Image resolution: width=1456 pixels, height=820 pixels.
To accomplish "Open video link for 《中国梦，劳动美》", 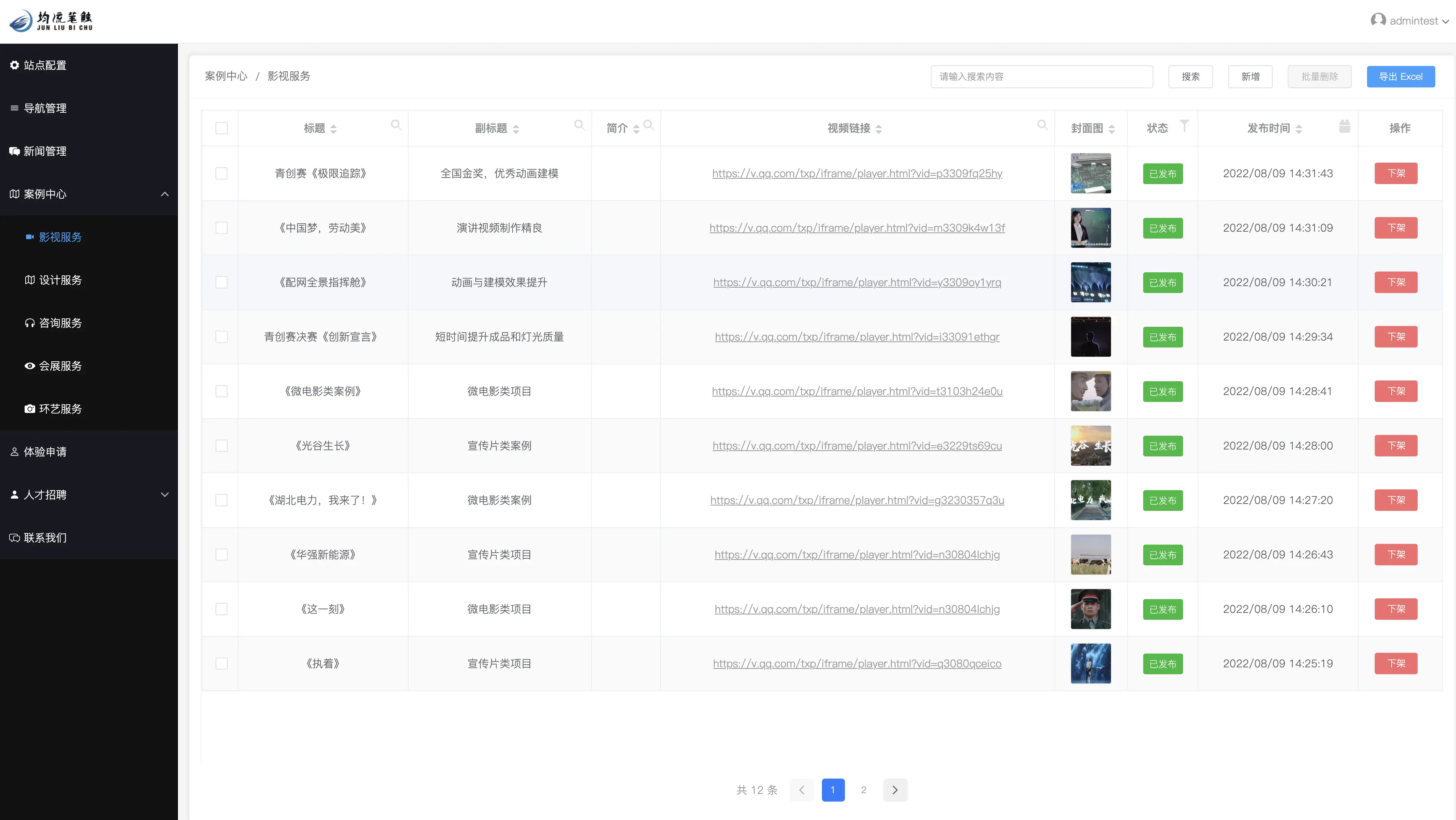I will [857, 228].
